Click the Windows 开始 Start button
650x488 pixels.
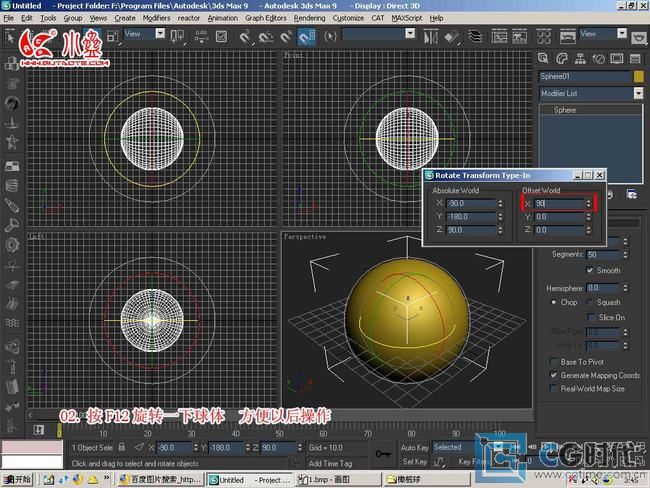pyautogui.click(x=17, y=480)
